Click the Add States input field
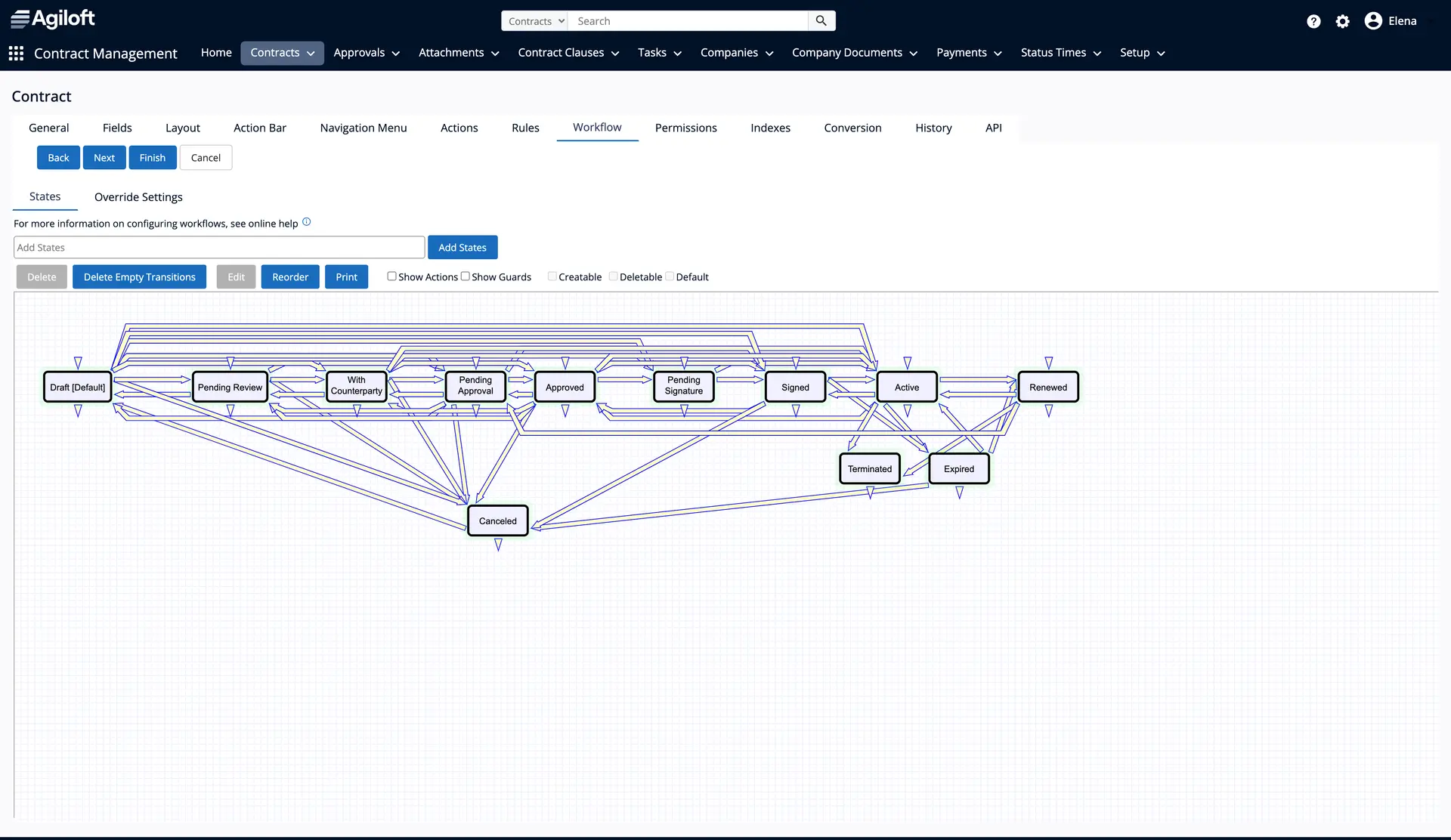The image size is (1451, 840). pos(219,248)
